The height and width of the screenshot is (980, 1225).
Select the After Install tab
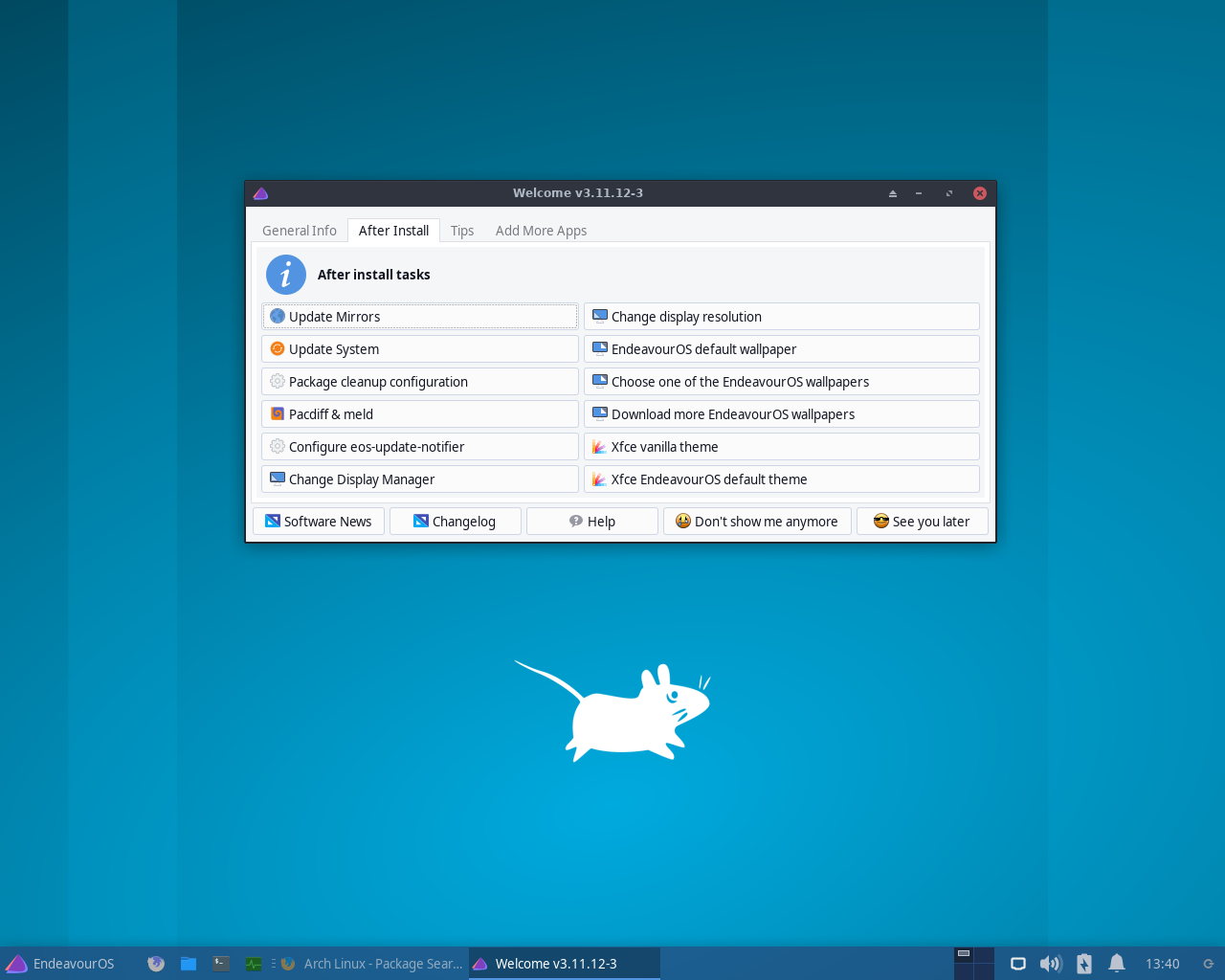(393, 231)
